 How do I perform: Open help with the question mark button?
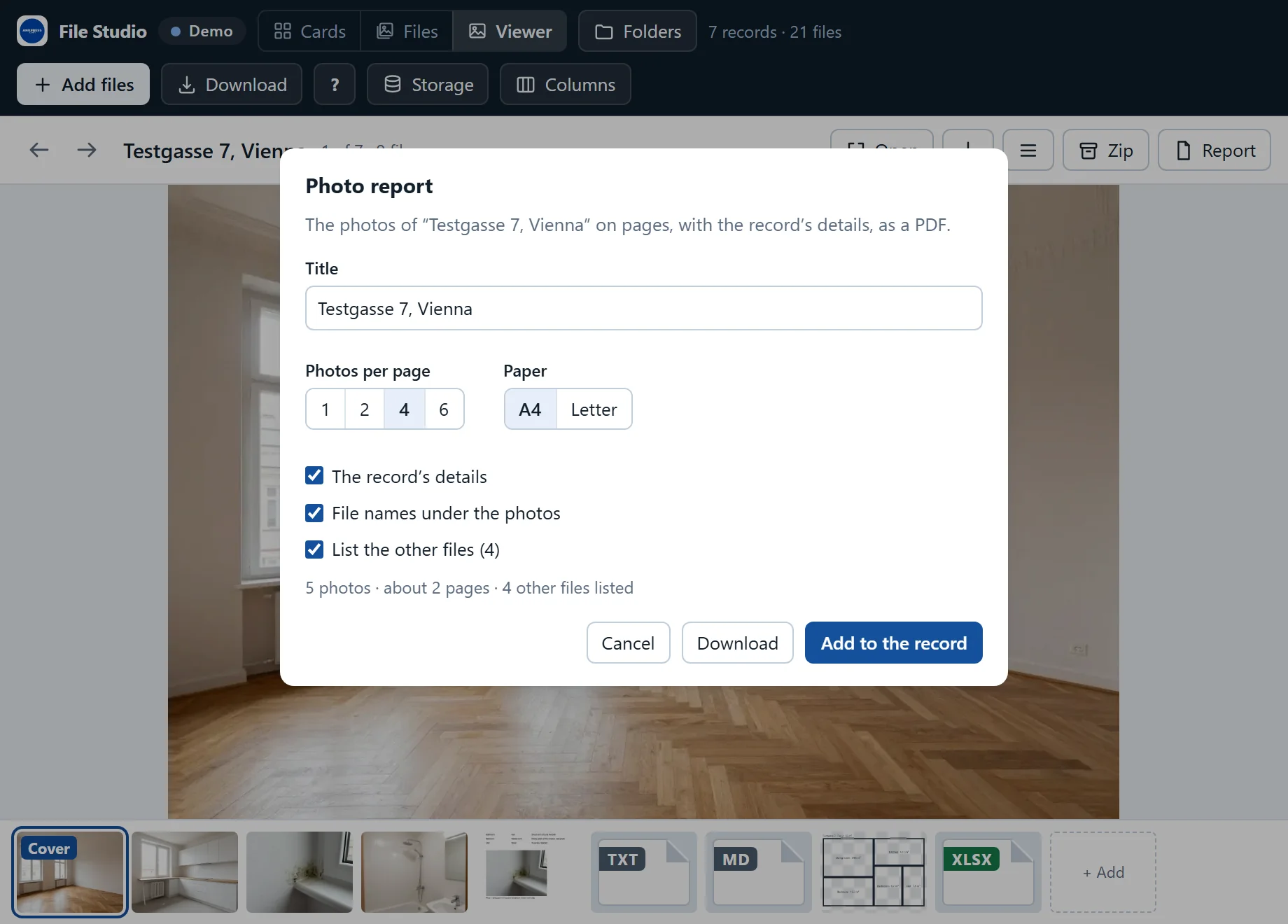pos(335,85)
